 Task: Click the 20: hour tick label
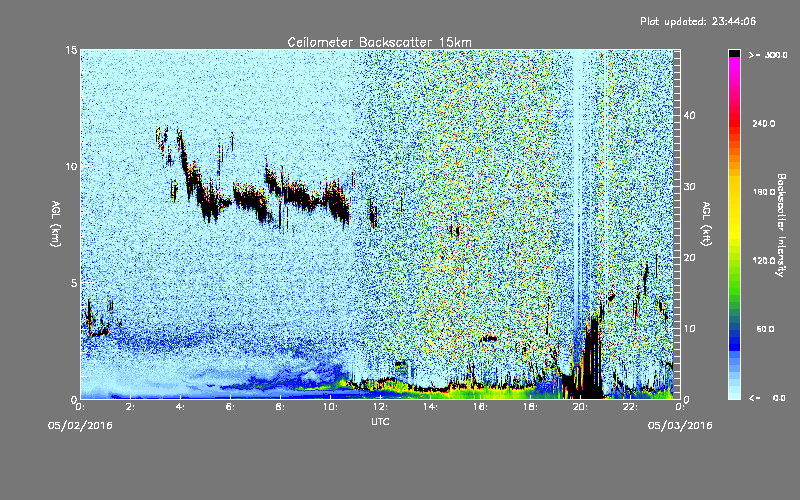[581, 407]
